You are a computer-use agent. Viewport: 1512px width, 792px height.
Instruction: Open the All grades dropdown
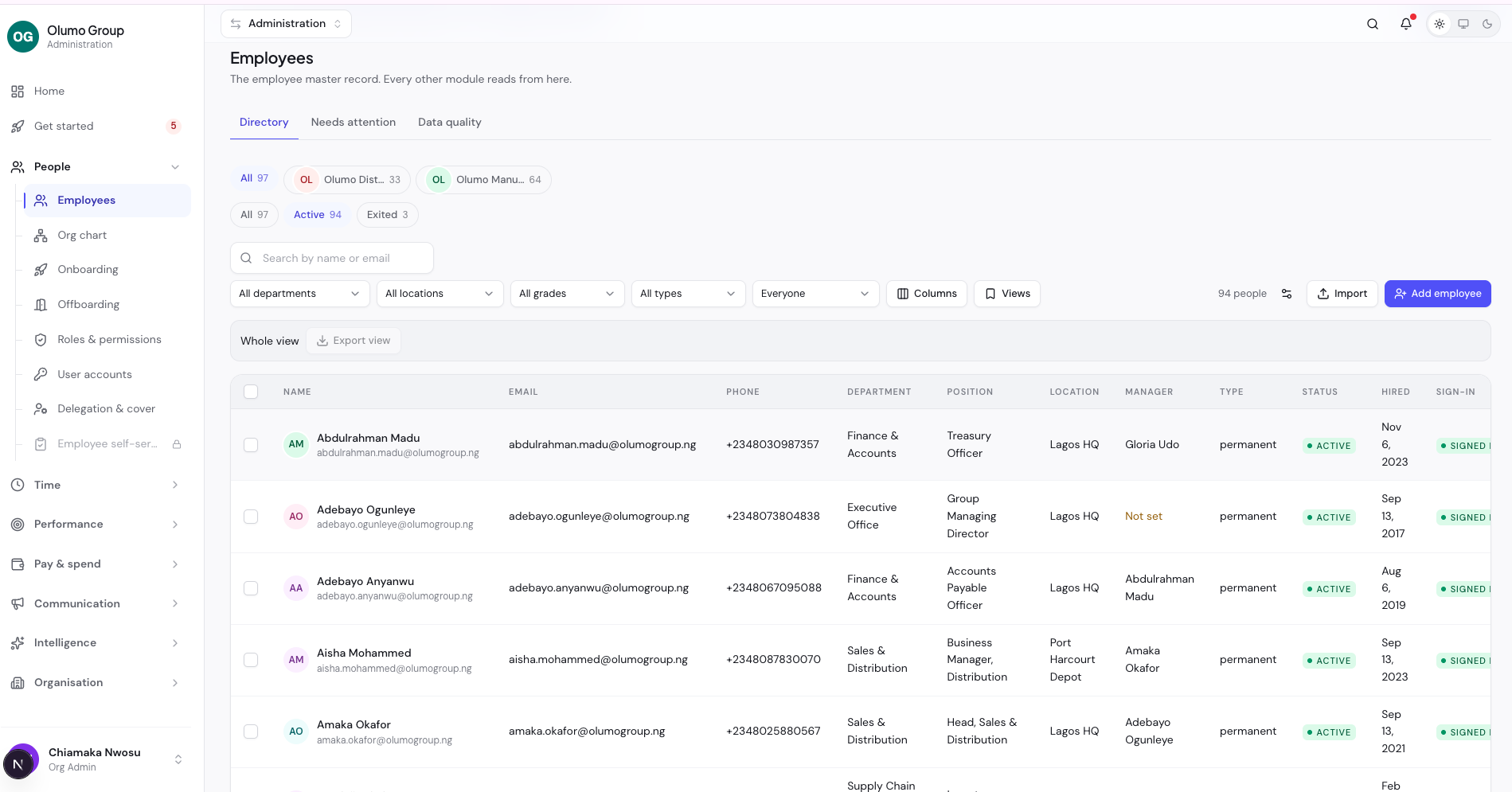point(568,294)
